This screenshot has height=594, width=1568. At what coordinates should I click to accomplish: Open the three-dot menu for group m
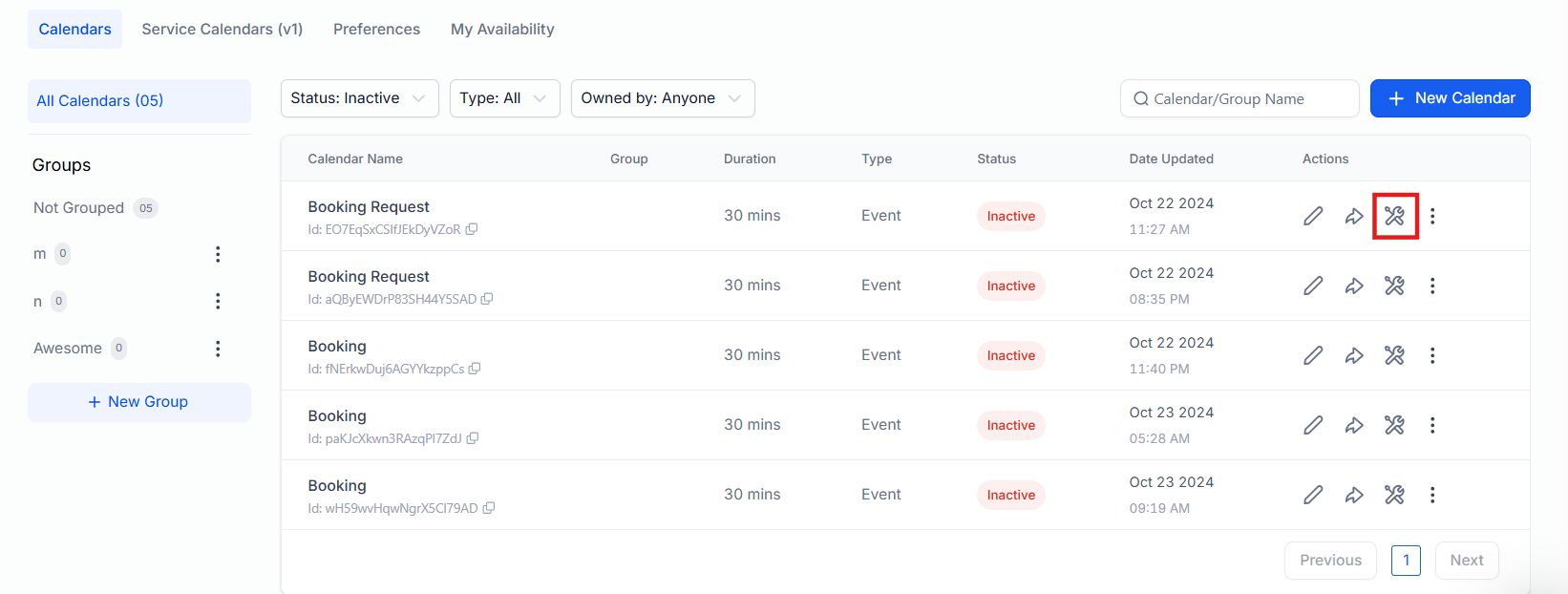click(218, 254)
